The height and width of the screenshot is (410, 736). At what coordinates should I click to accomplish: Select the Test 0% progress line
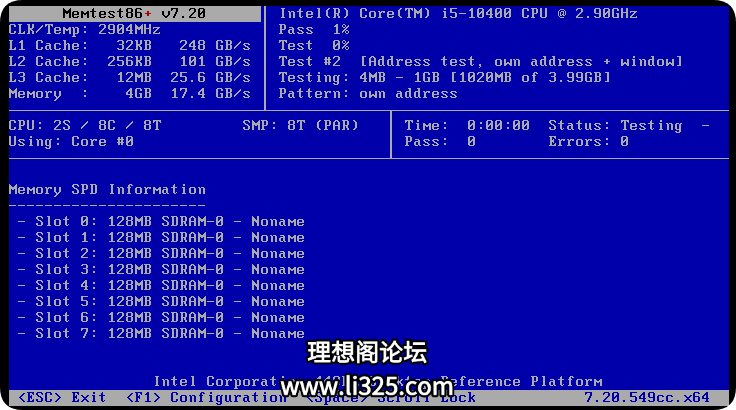314,46
